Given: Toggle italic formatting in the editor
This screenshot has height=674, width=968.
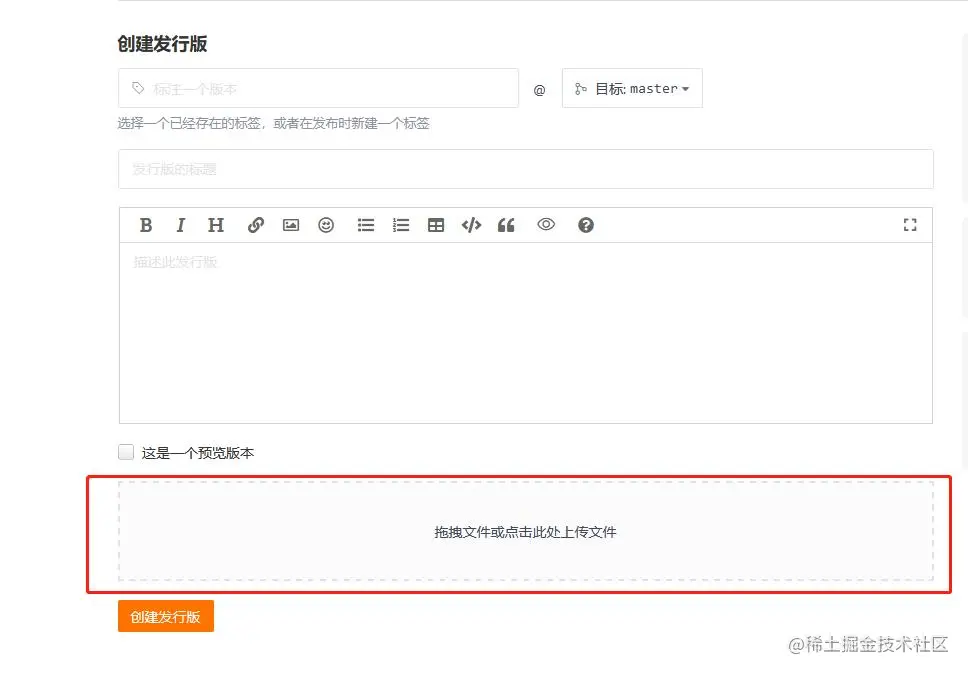Looking at the screenshot, I should [x=181, y=225].
